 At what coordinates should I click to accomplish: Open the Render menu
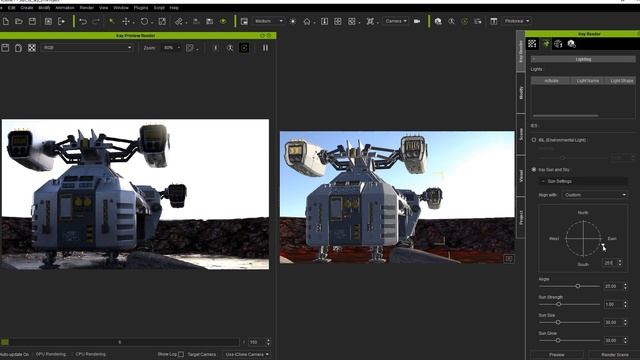87,8
